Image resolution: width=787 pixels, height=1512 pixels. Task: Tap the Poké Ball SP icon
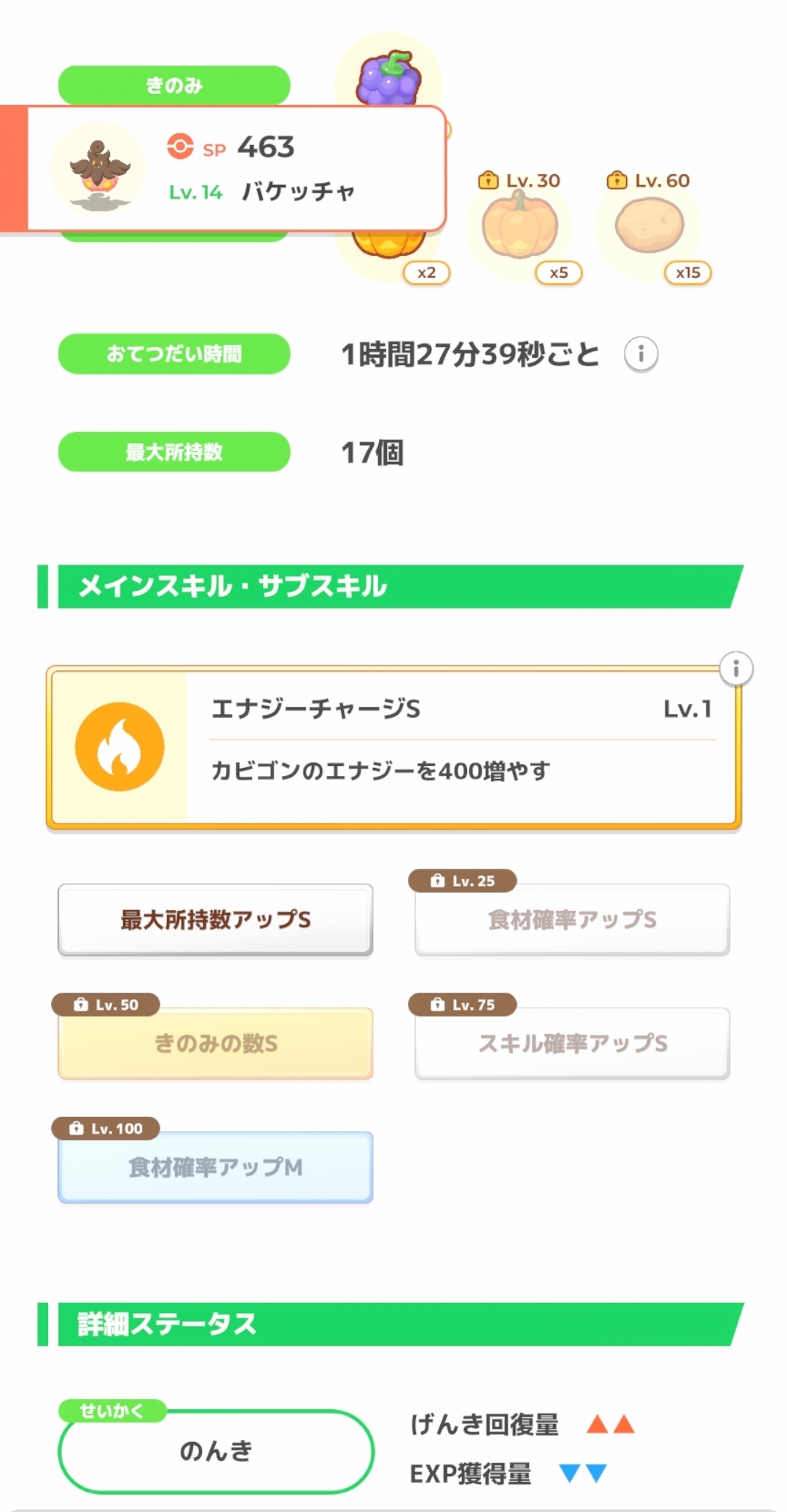click(180, 146)
